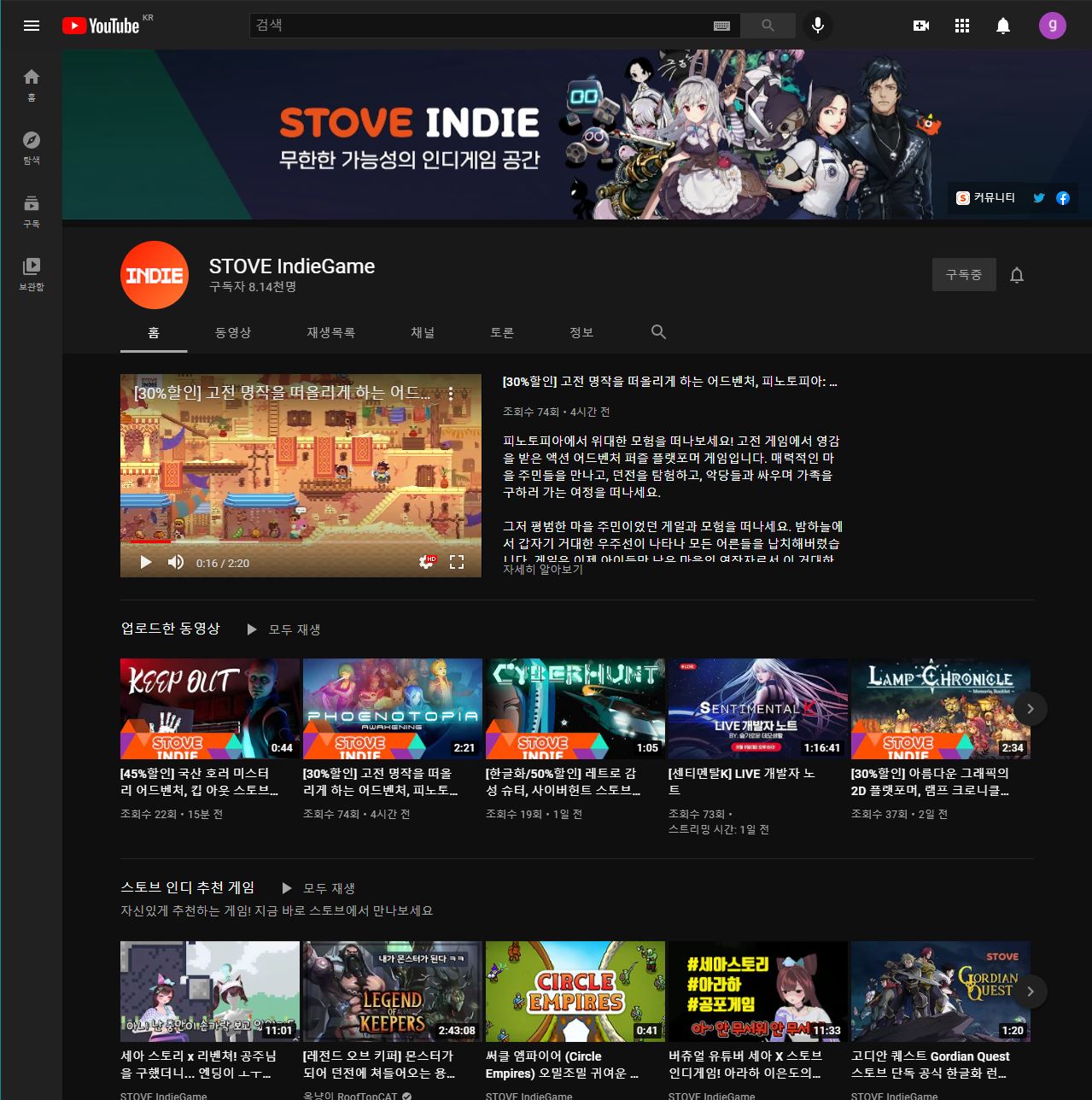
Task: Toggle fullscreen on the featured video
Action: click(457, 562)
